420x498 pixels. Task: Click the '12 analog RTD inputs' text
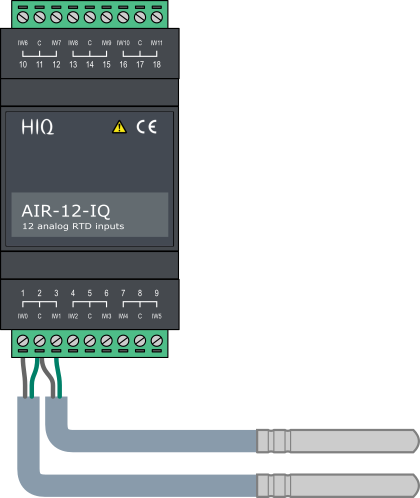tap(73, 226)
